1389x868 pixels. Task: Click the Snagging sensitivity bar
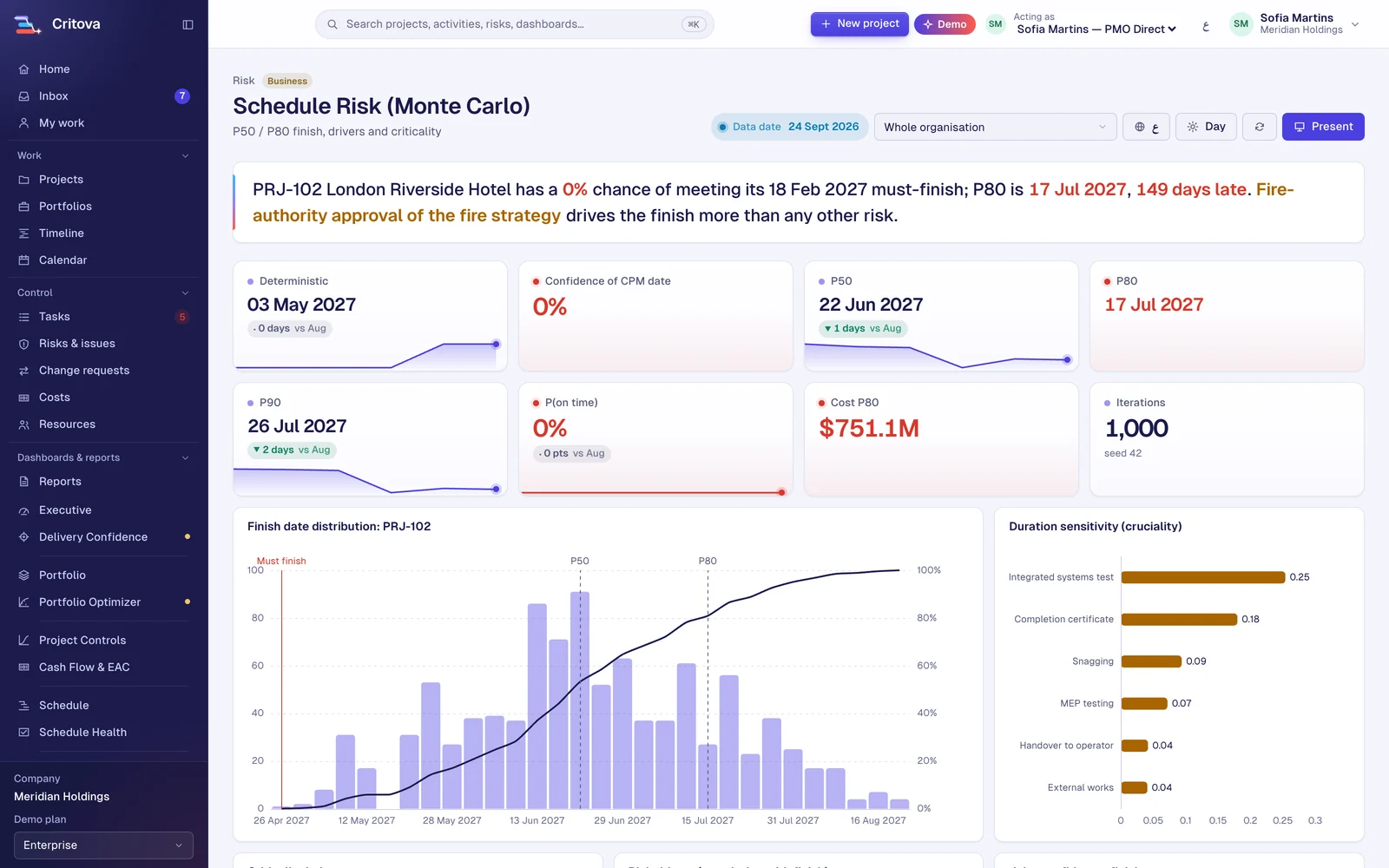tap(1151, 661)
